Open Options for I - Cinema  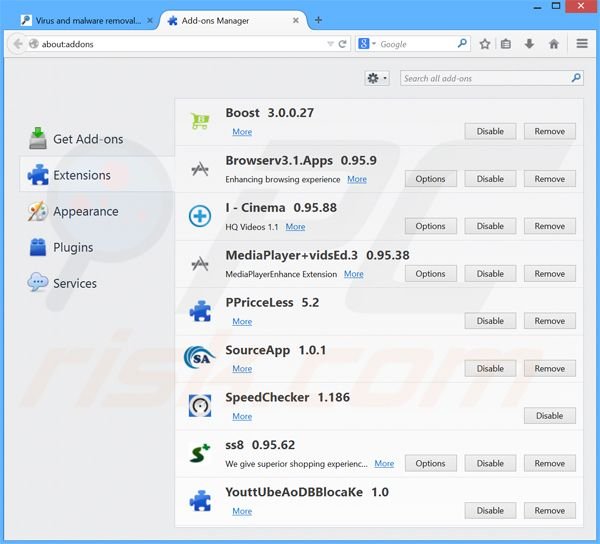click(x=430, y=226)
